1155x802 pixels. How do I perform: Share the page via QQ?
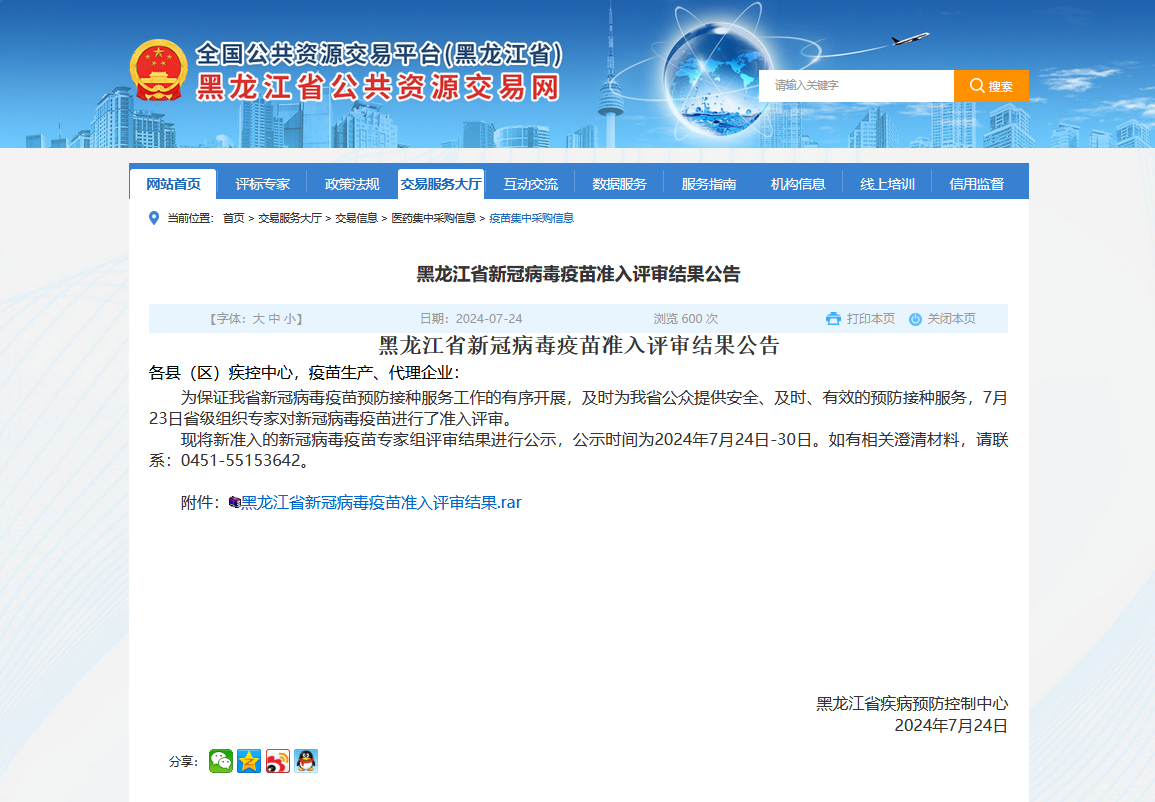tap(305, 761)
